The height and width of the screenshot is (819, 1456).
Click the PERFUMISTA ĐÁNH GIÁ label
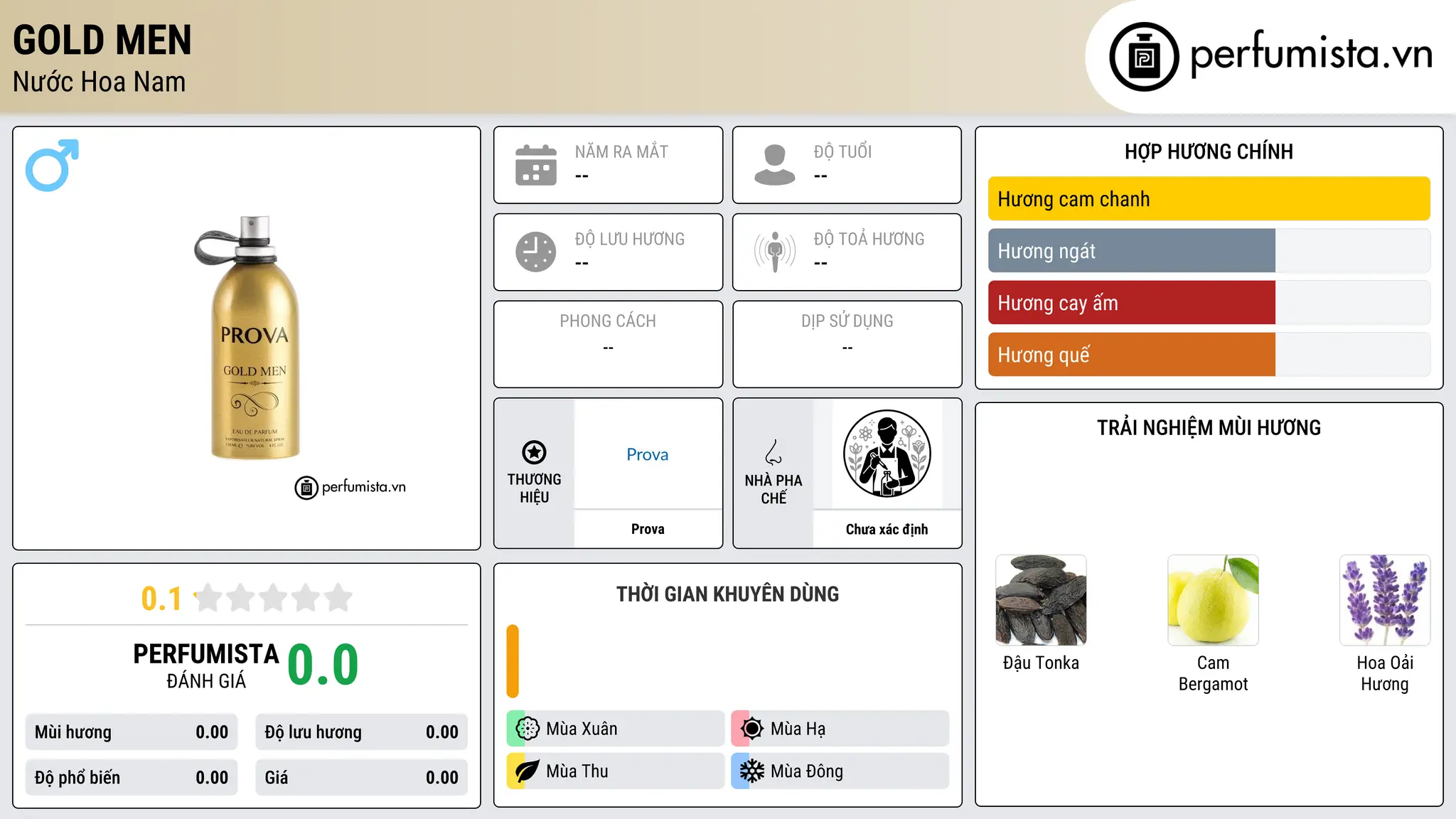click(x=206, y=665)
